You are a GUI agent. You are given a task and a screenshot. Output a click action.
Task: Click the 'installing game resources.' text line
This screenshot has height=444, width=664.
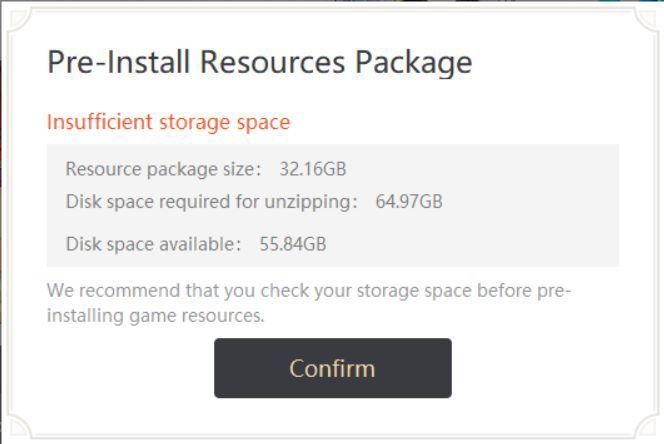click(x=155, y=316)
